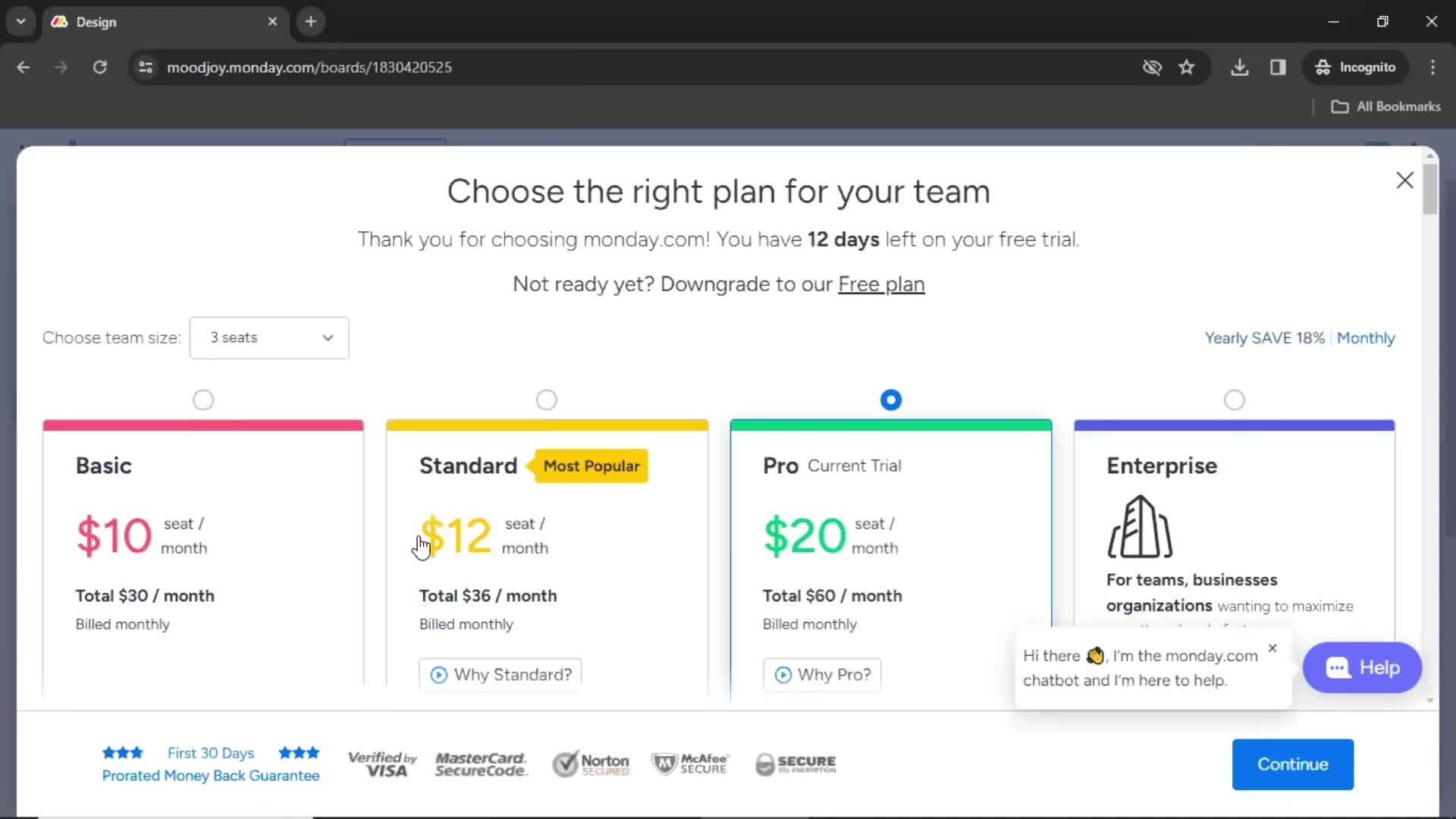The image size is (1456, 819).
Task: Click the McAfee Secure icon
Action: [689, 763]
